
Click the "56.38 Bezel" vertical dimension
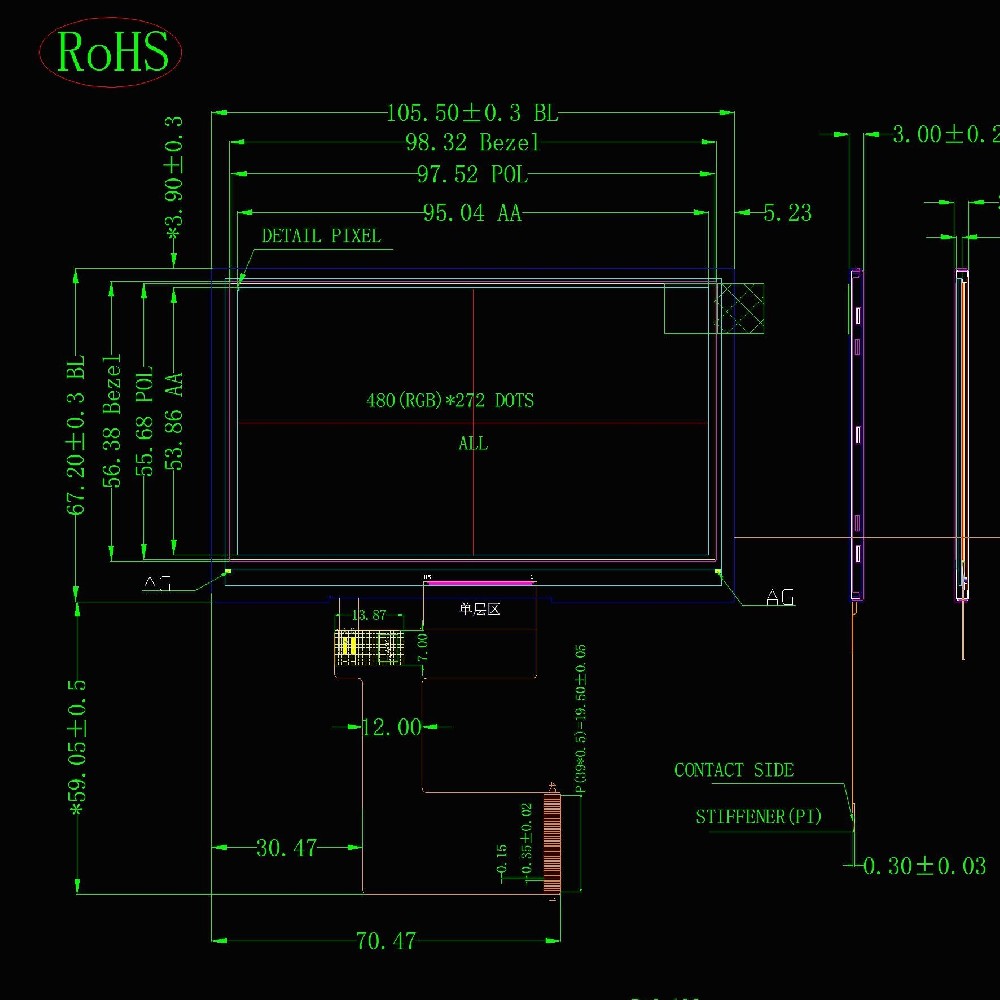pos(112,421)
